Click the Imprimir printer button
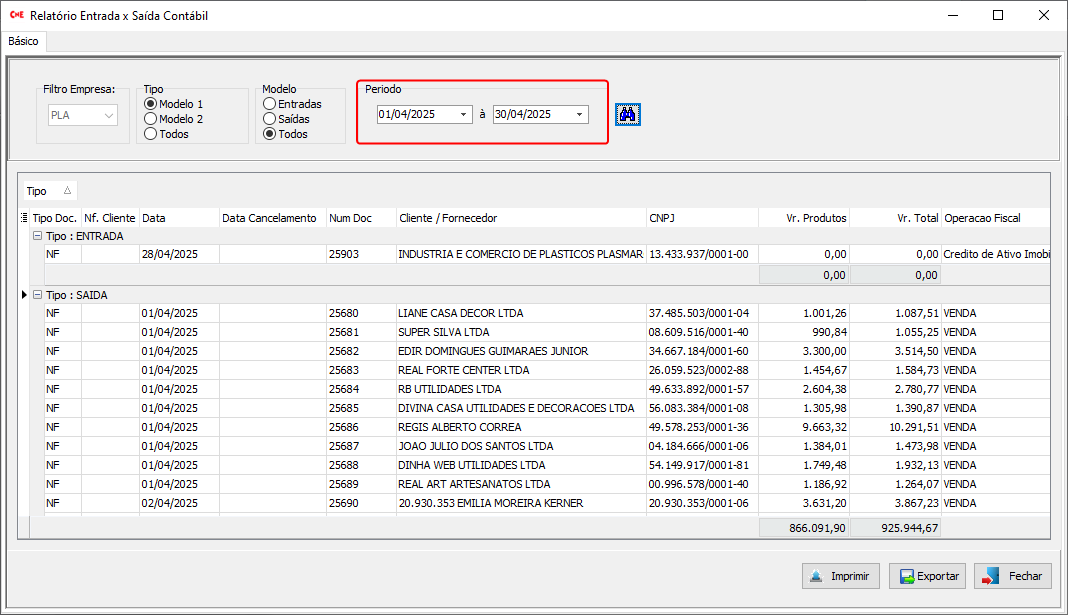 (x=841, y=576)
